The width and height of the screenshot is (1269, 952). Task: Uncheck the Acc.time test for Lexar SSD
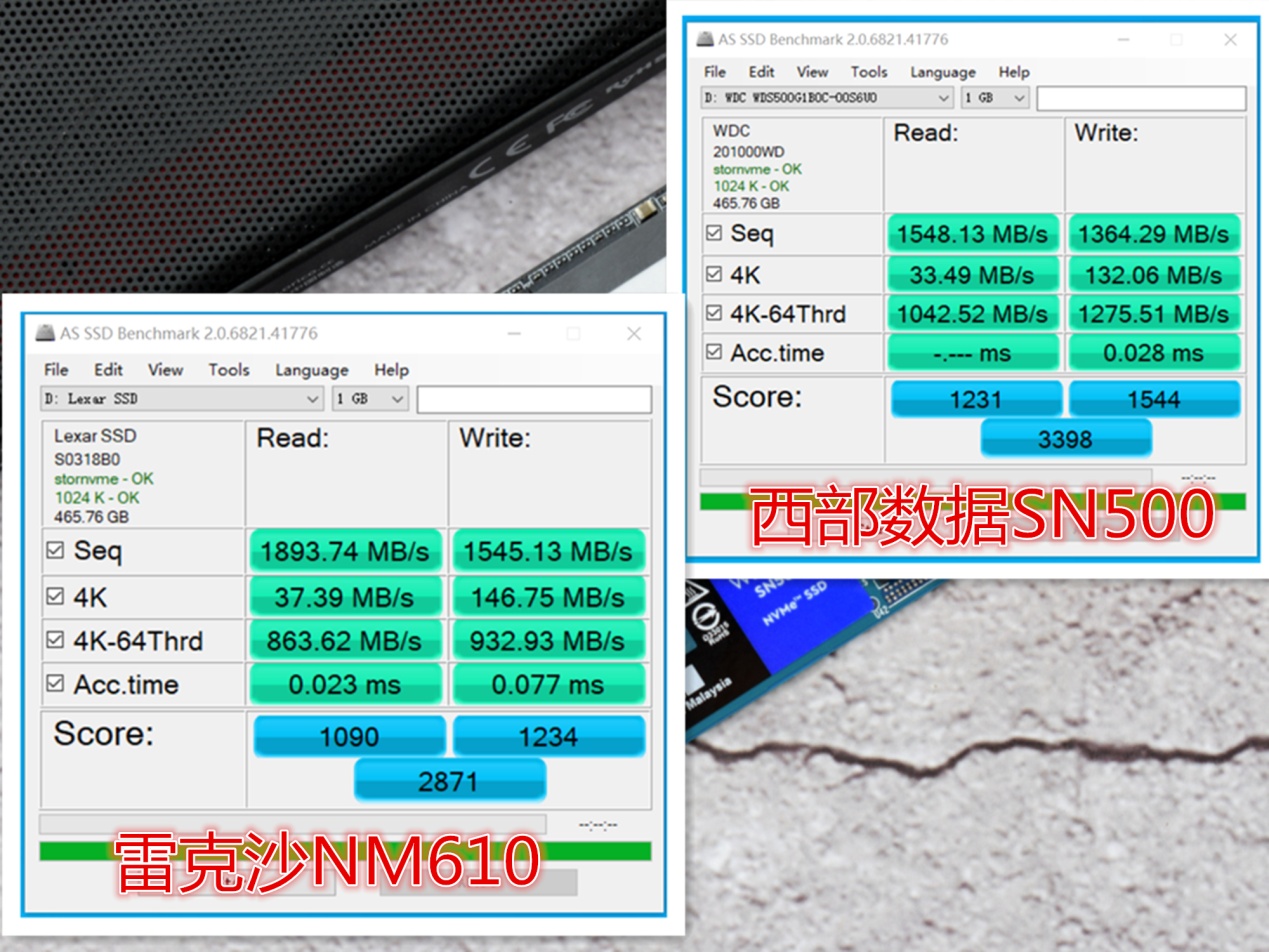click(56, 685)
